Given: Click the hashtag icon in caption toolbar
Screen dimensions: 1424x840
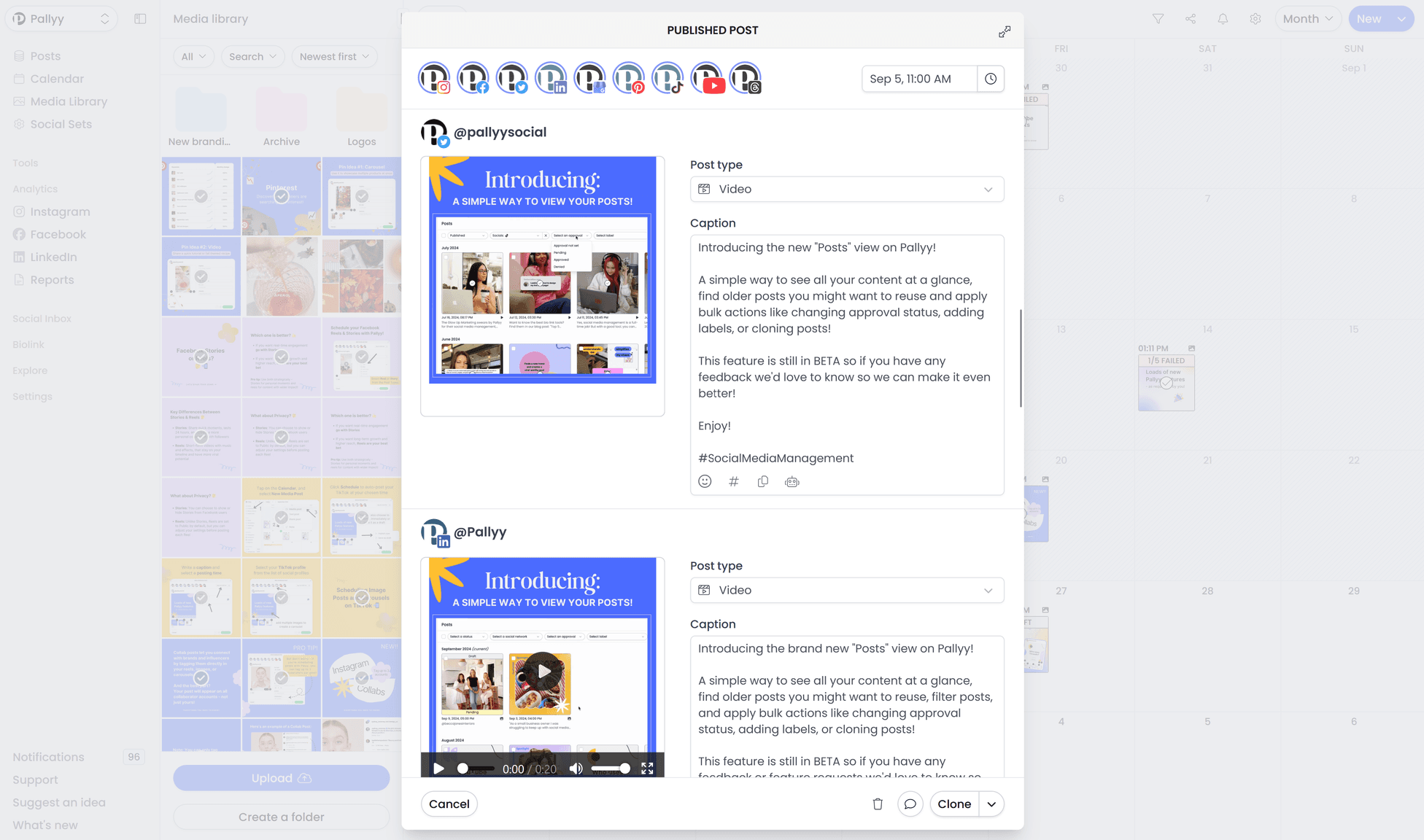Looking at the screenshot, I should coord(734,482).
